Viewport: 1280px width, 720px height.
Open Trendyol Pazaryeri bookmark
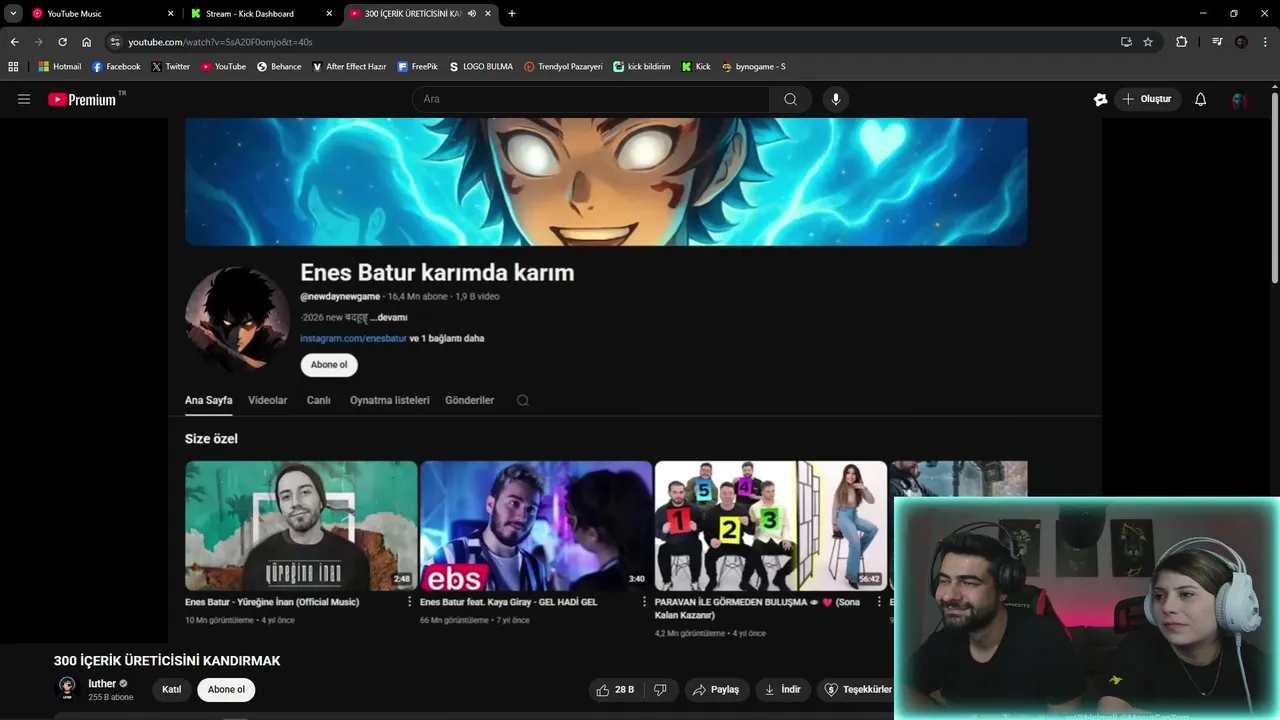click(x=564, y=67)
